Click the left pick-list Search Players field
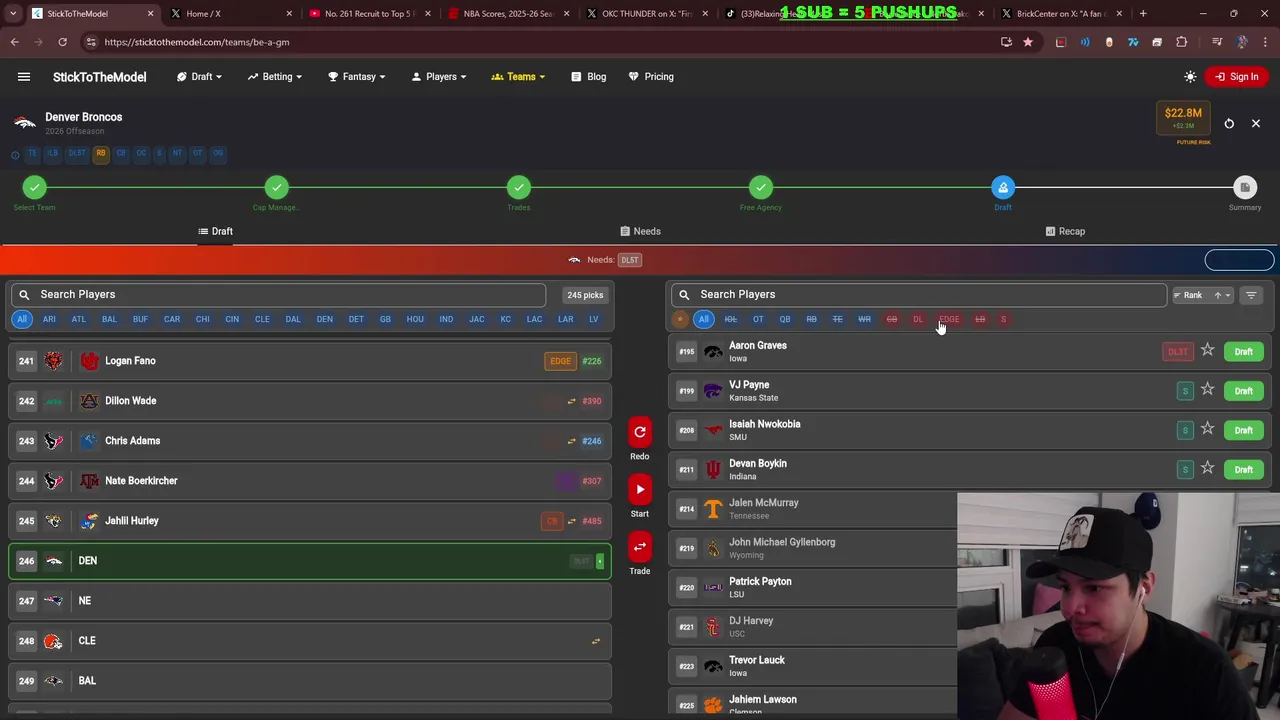Image resolution: width=1280 pixels, height=720 pixels. (x=278, y=295)
